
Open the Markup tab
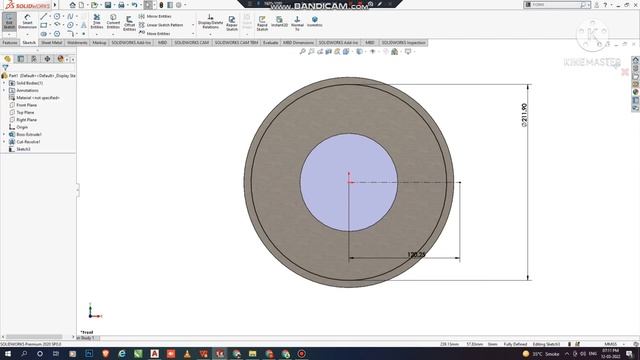click(x=99, y=42)
